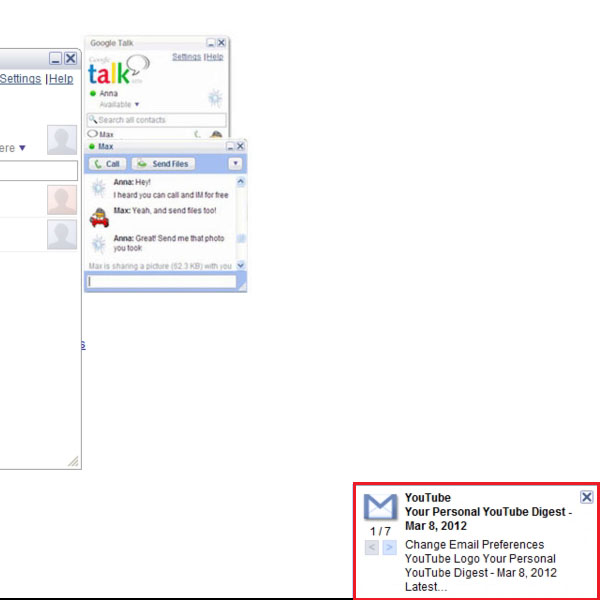
Task: Open Help link in the large left window
Action: tap(61, 79)
